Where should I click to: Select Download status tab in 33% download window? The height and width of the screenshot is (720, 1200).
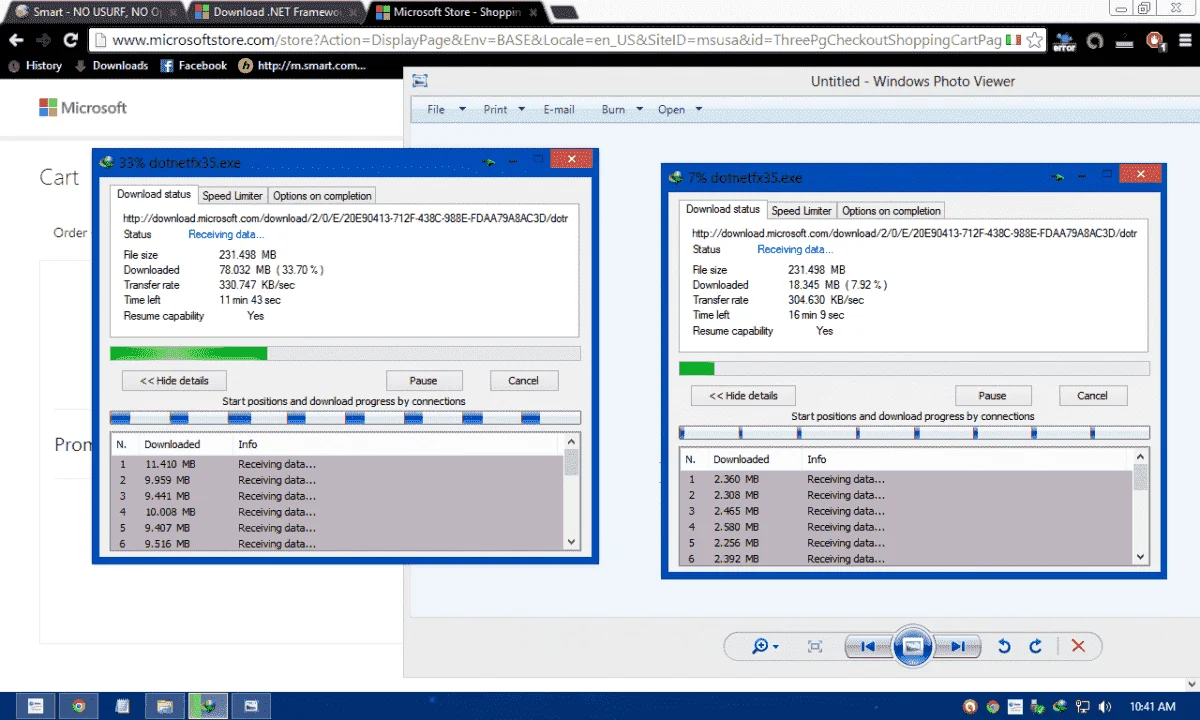(x=154, y=195)
